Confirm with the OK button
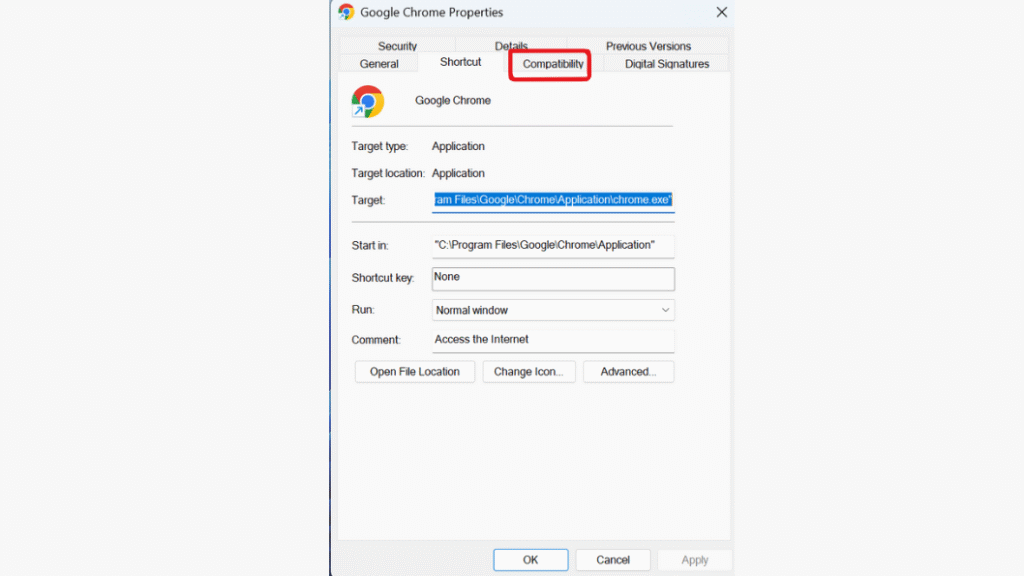1024x576 pixels. (x=530, y=560)
